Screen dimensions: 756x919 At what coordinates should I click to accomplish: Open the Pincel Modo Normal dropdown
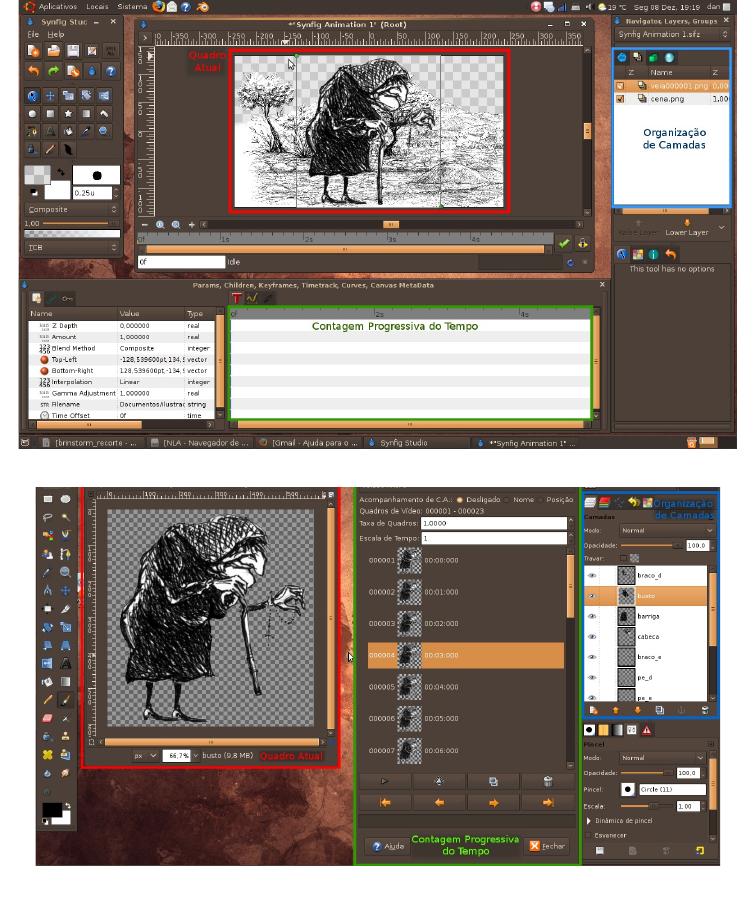coord(662,758)
